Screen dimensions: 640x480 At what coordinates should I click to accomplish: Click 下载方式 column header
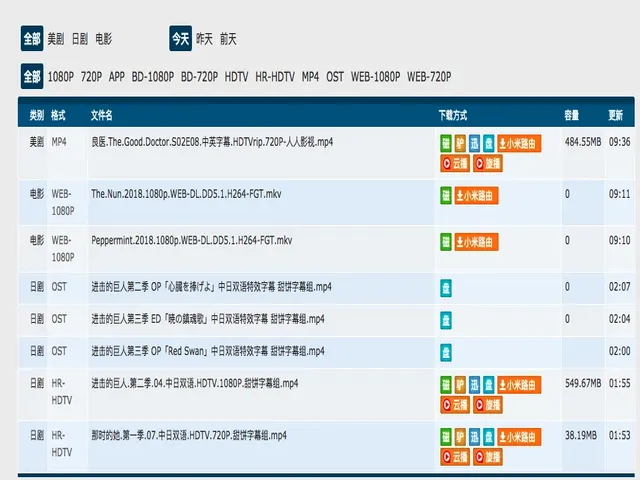[x=453, y=116]
